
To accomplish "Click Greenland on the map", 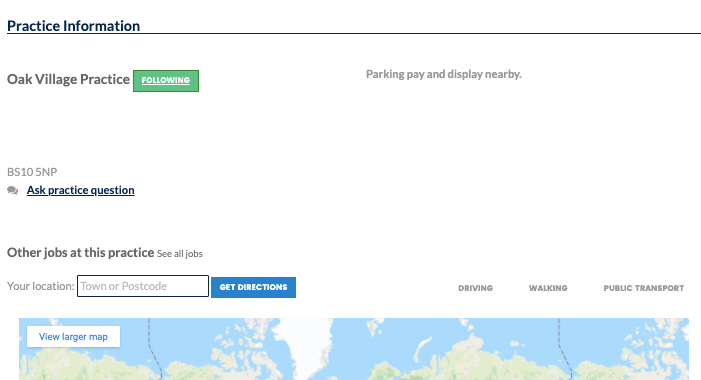I will [x=306, y=346].
